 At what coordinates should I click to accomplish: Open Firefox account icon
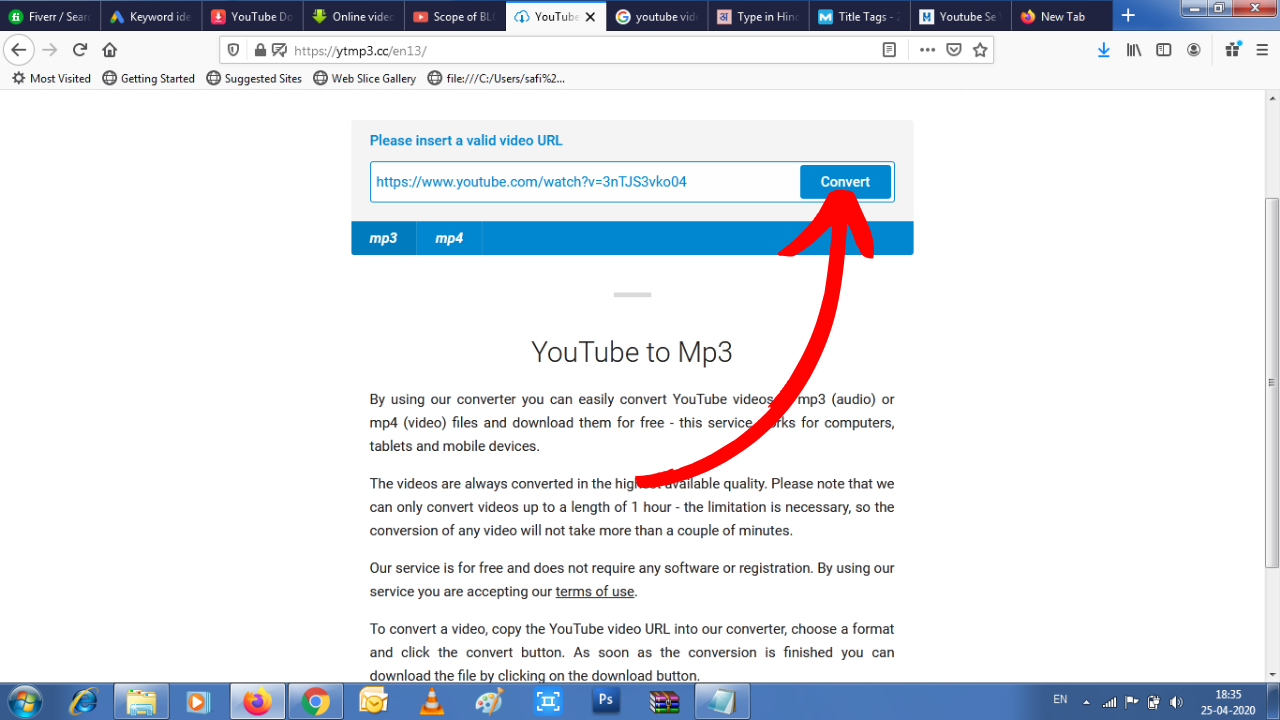point(1194,50)
